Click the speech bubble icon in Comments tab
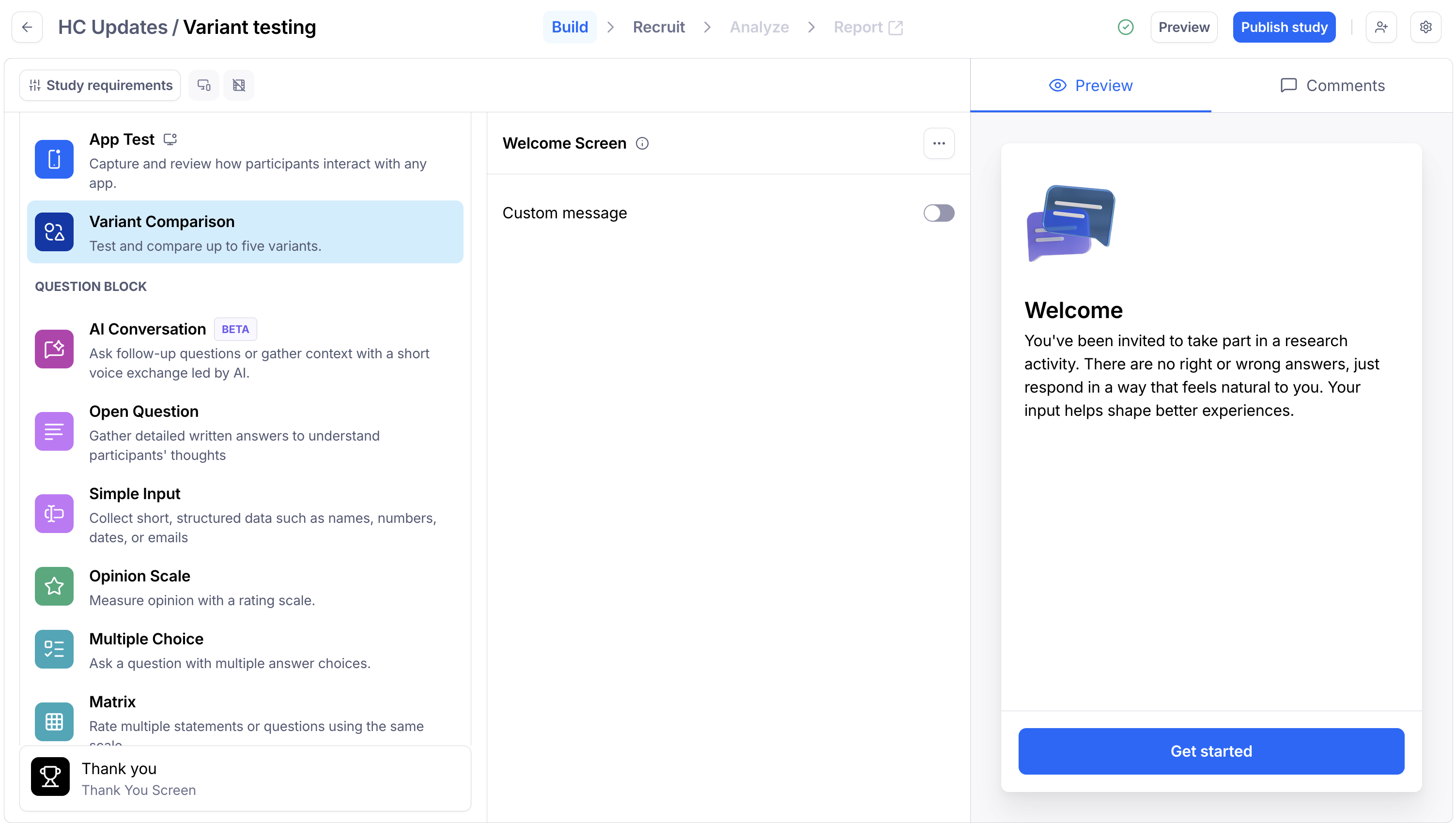1456x823 pixels. (x=1288, y=85)
